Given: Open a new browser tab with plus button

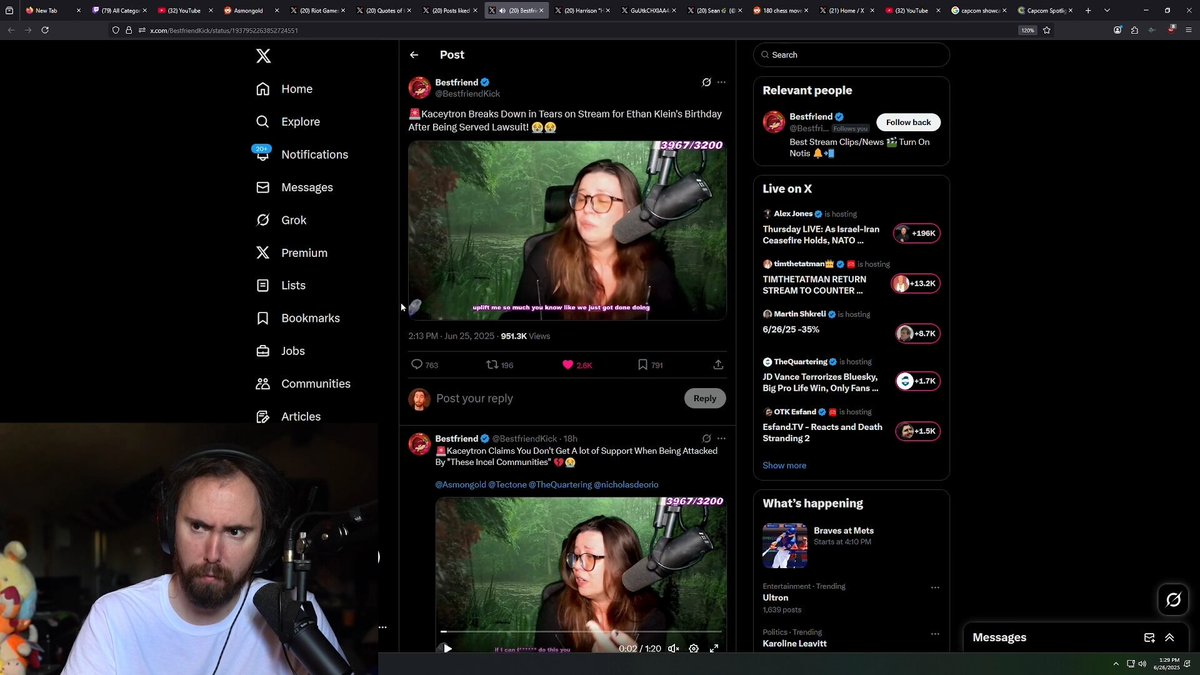Looking at the screenshot, I should tap(1088, 10).
